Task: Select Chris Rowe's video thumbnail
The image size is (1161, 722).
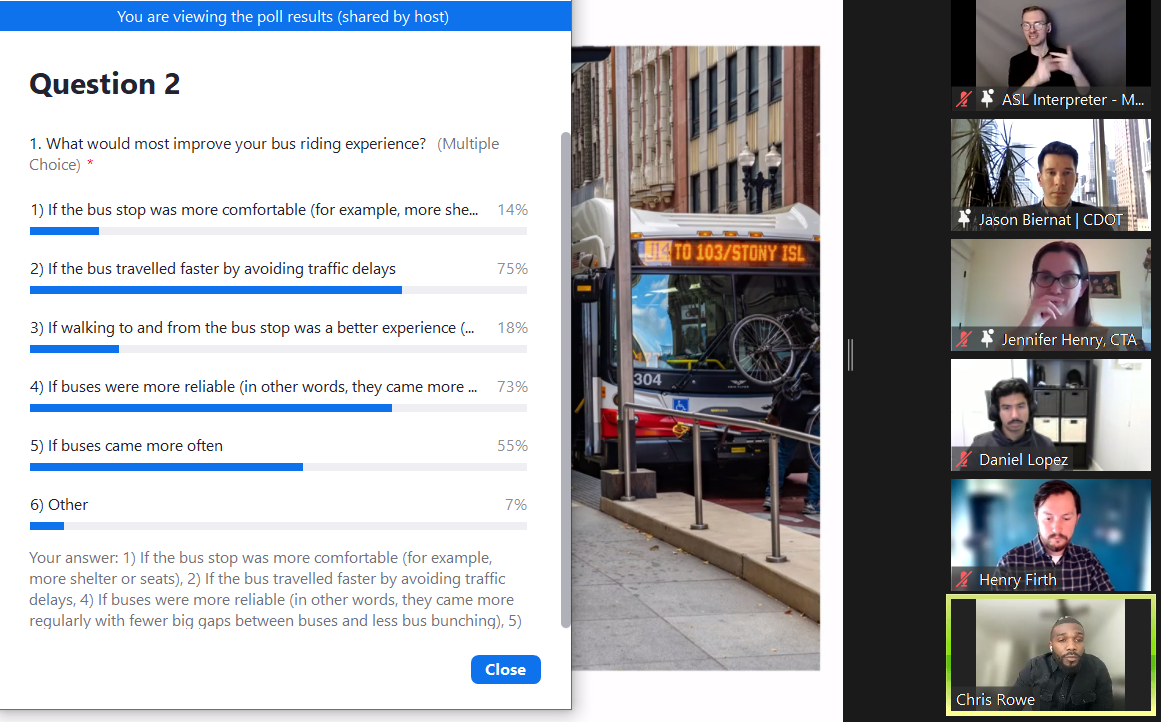Action: 1051,655
